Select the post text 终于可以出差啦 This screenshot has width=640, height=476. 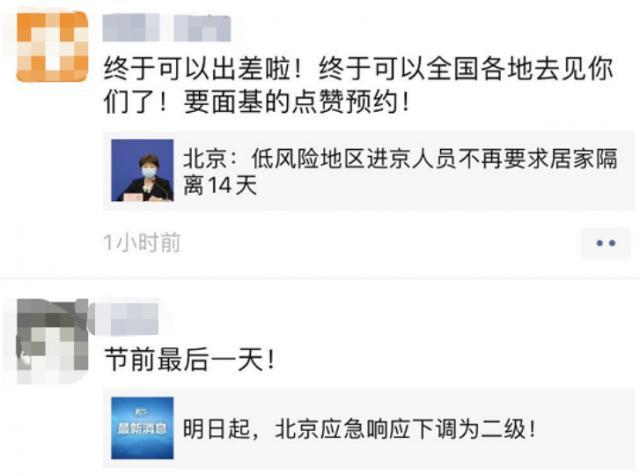(x=203, y=68)
